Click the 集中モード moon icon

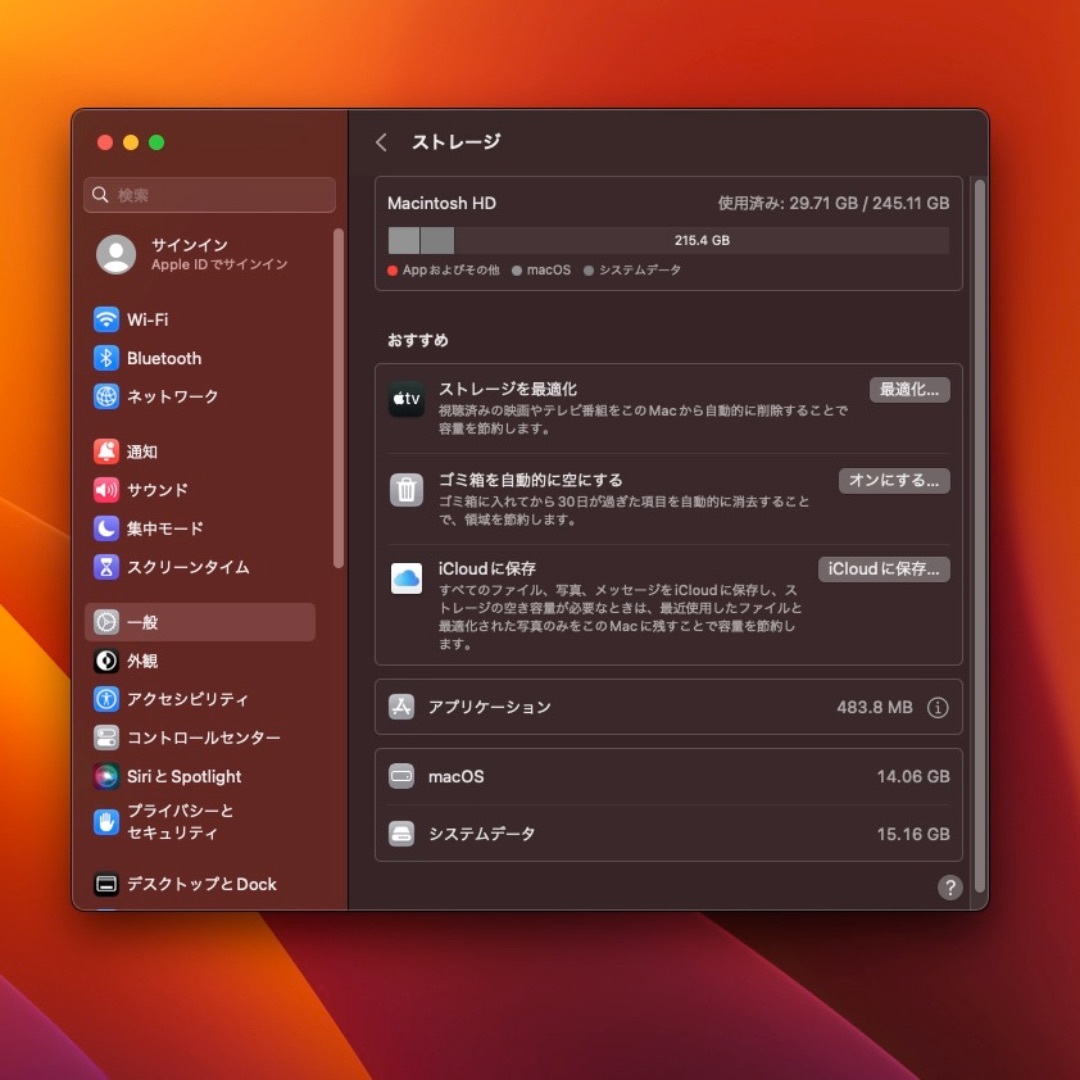coord(106,529)
